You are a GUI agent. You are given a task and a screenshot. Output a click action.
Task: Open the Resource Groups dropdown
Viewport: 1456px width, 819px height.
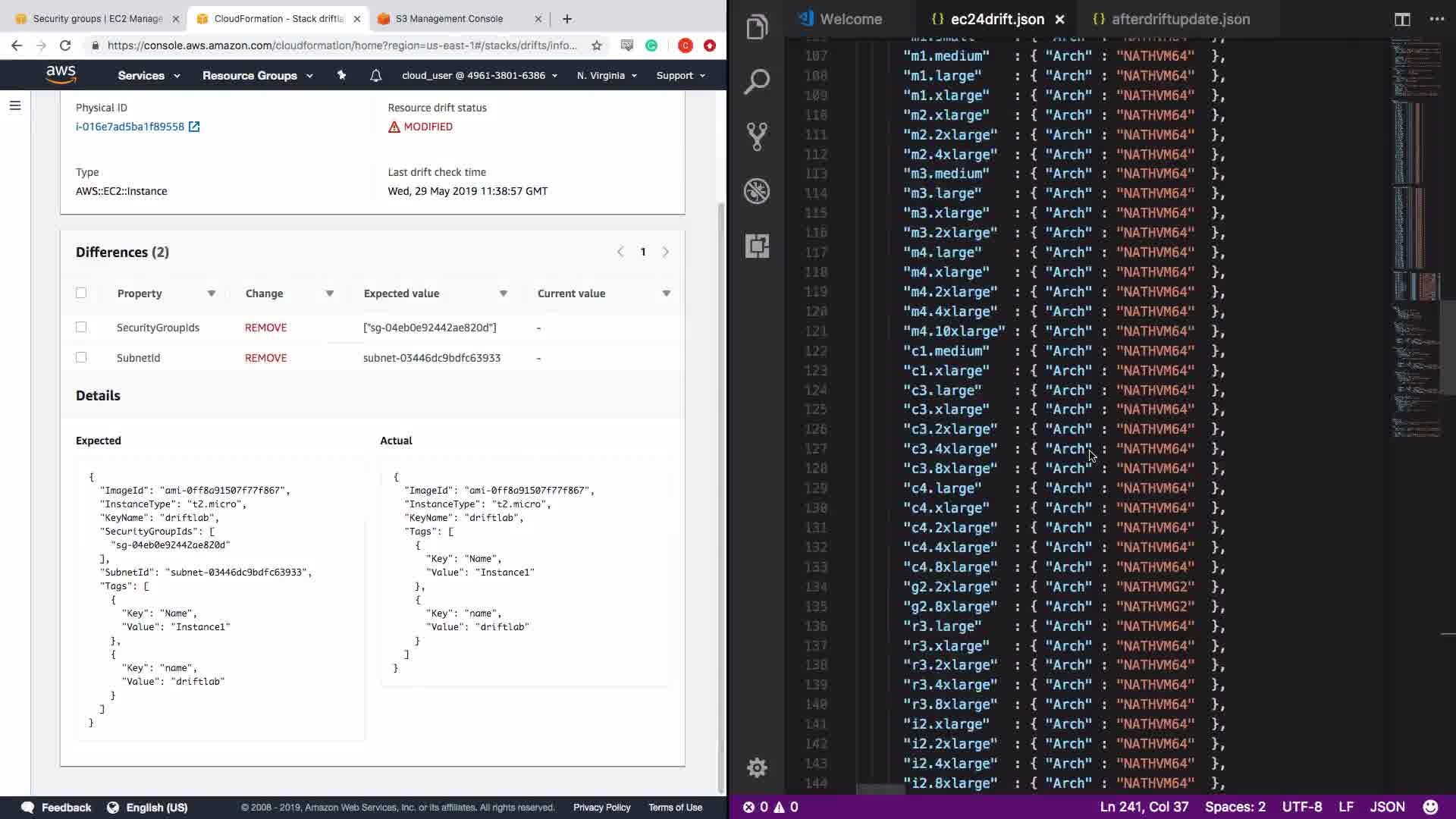(257, 75)
